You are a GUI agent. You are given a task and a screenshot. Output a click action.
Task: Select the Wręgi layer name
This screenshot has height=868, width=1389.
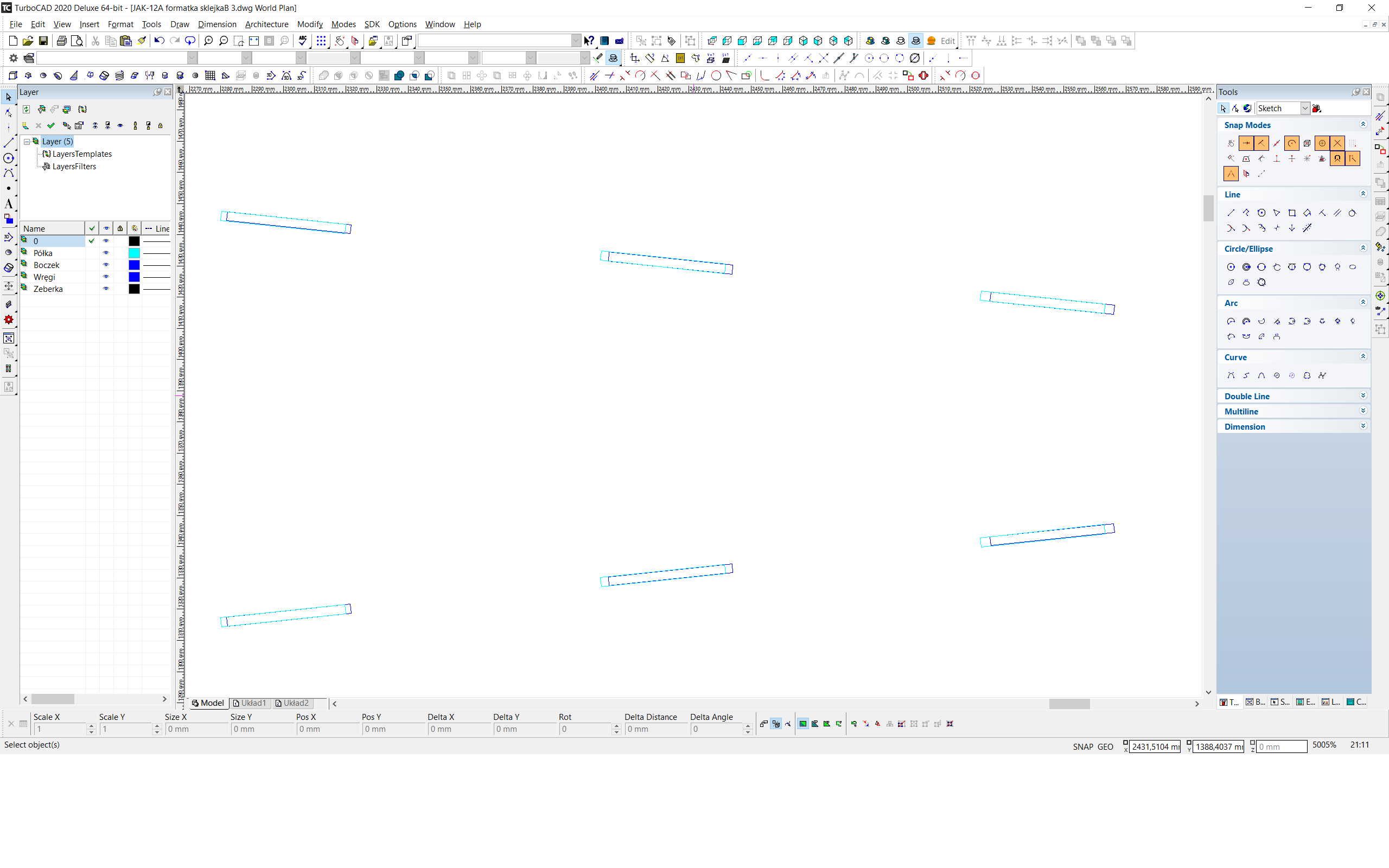tap(44, 277)
